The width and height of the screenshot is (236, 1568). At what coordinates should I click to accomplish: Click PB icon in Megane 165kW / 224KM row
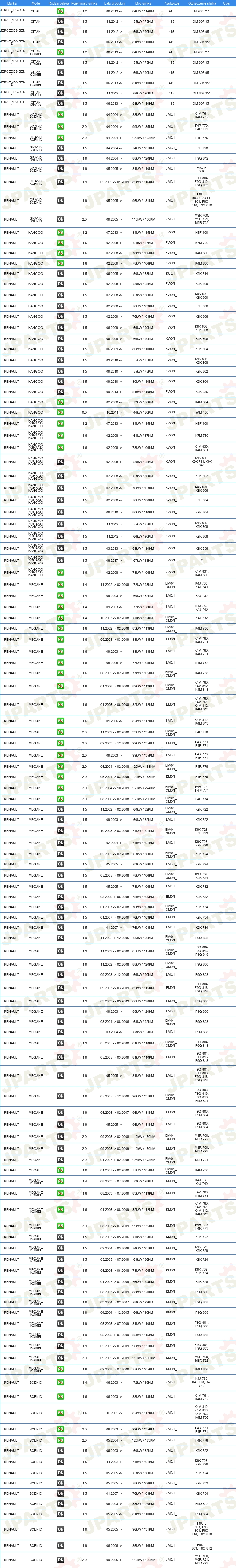click(61, 788)
